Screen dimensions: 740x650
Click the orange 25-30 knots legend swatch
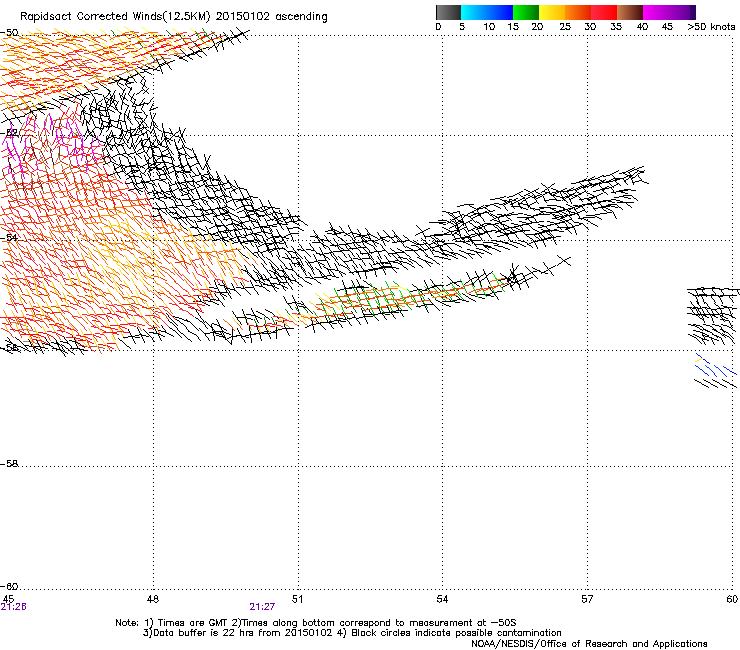[x=578, y=12]
